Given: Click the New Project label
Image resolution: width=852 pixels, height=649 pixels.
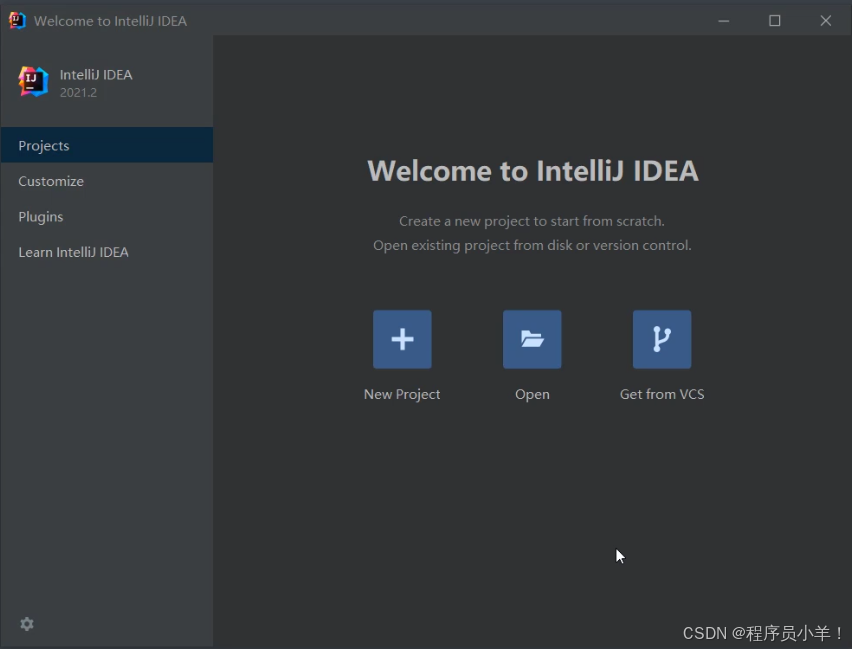Looking at the screenshot, I should click(402, 395).
